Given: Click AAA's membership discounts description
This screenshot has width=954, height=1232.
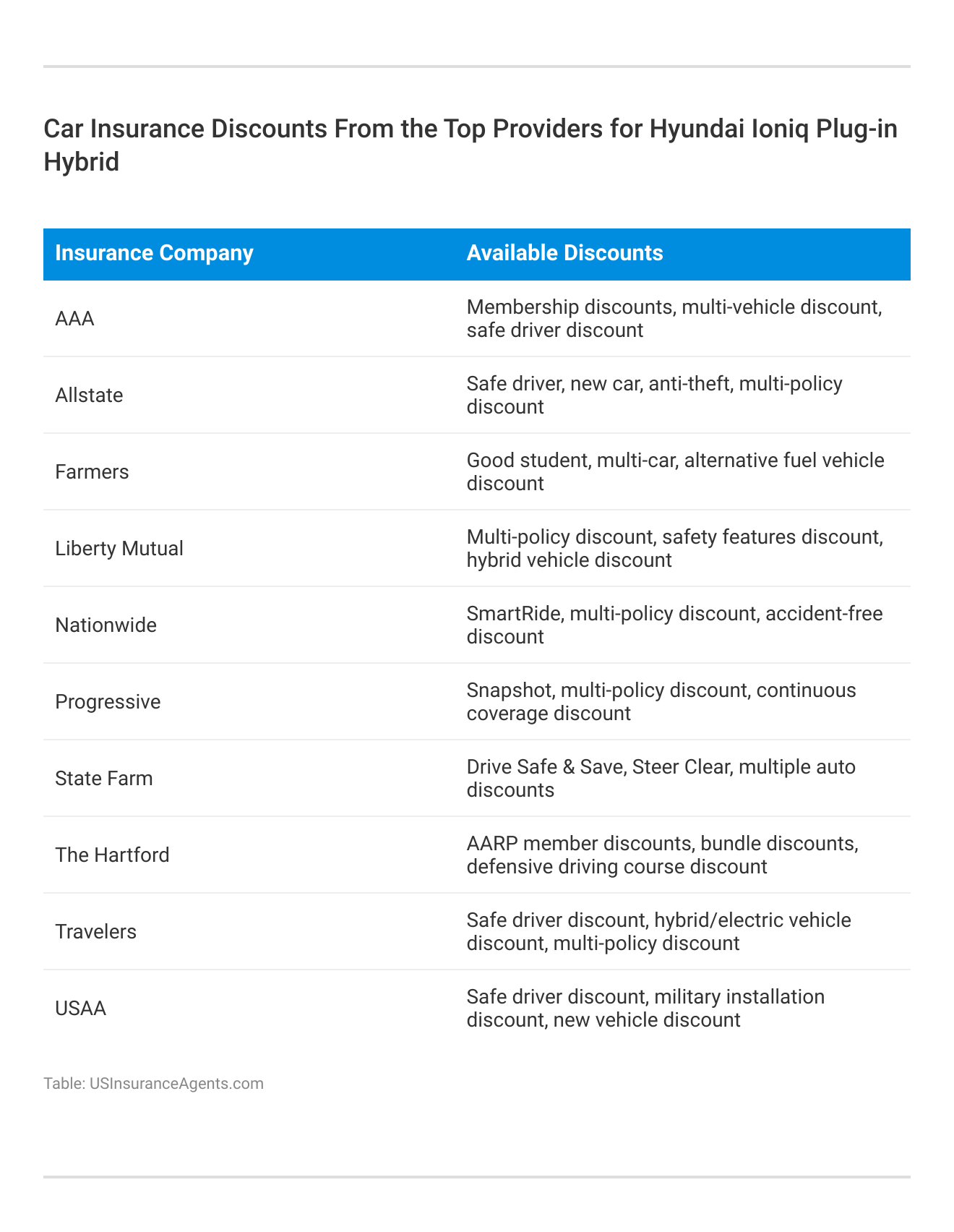Looking at the screenshot, I should click(x=674, y=319).
